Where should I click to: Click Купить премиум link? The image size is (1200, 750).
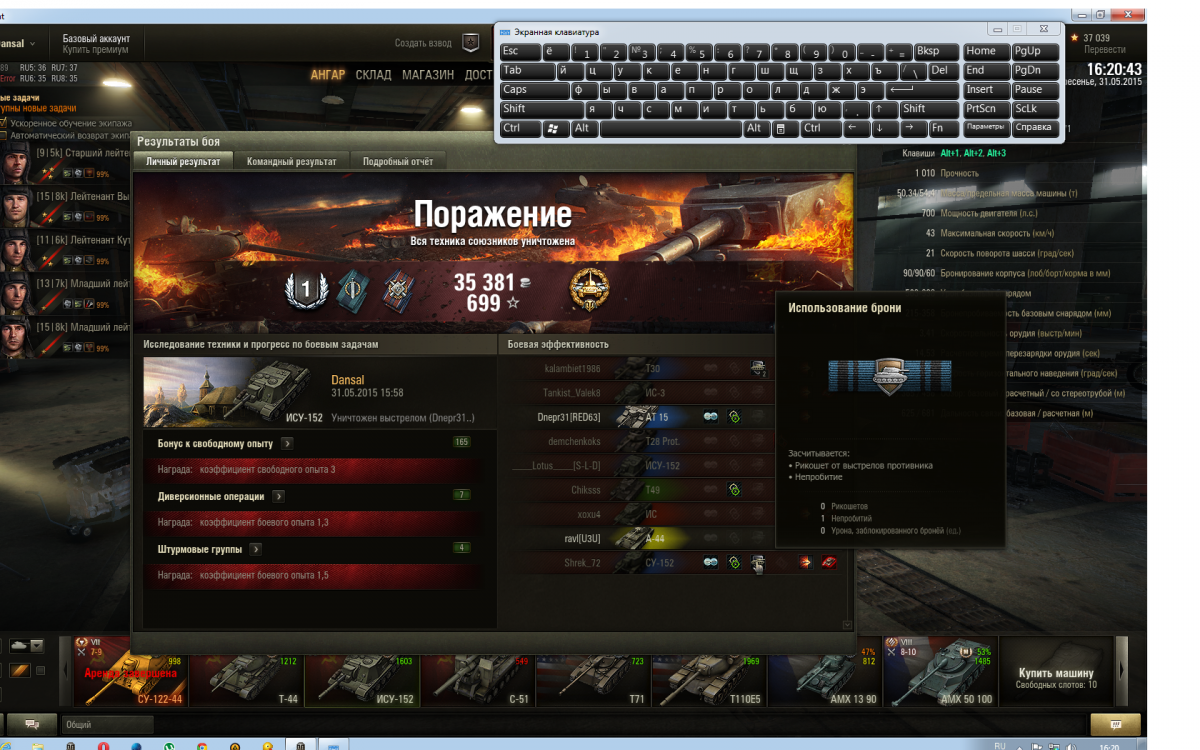95,49
